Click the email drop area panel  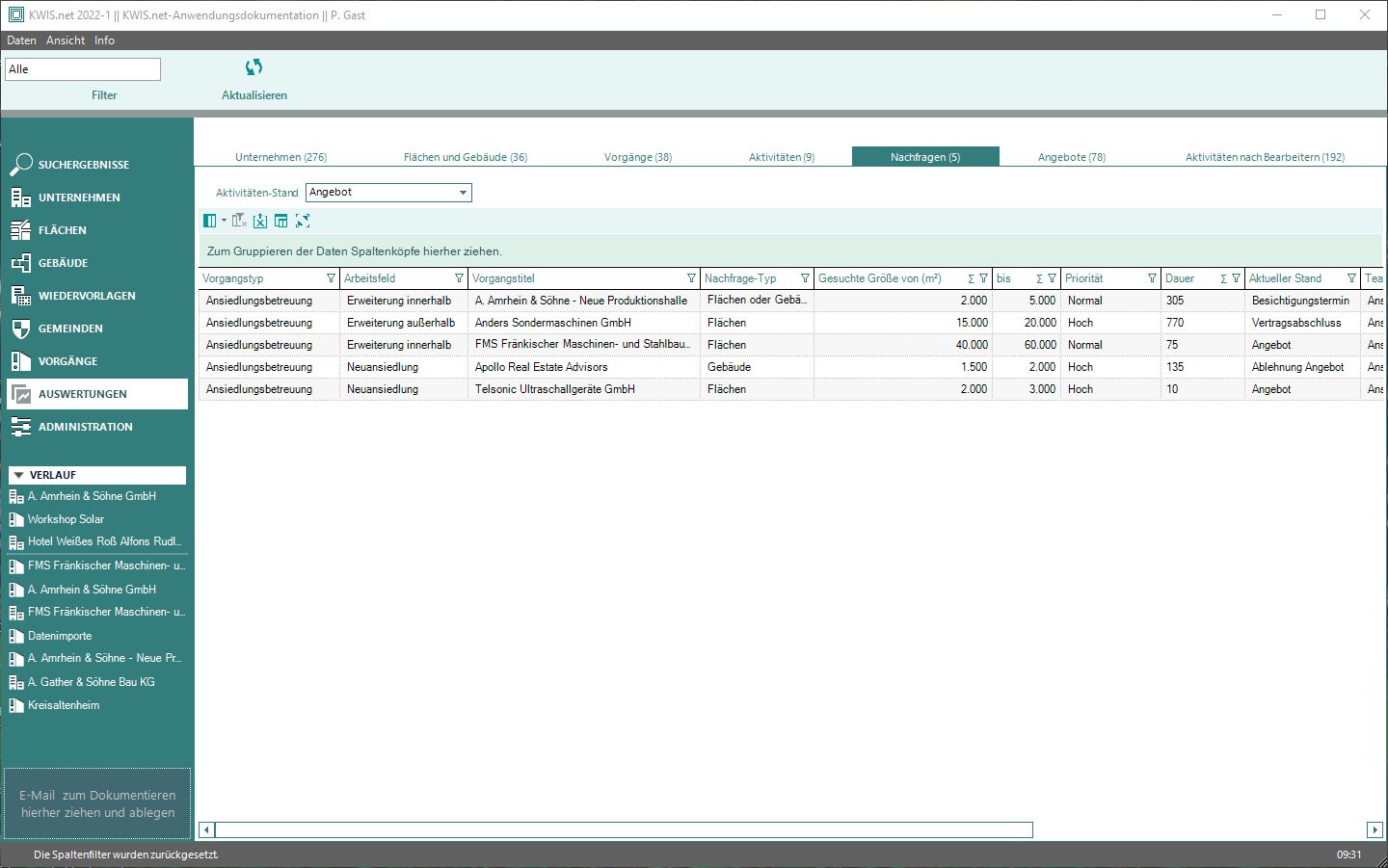point(97,803)
